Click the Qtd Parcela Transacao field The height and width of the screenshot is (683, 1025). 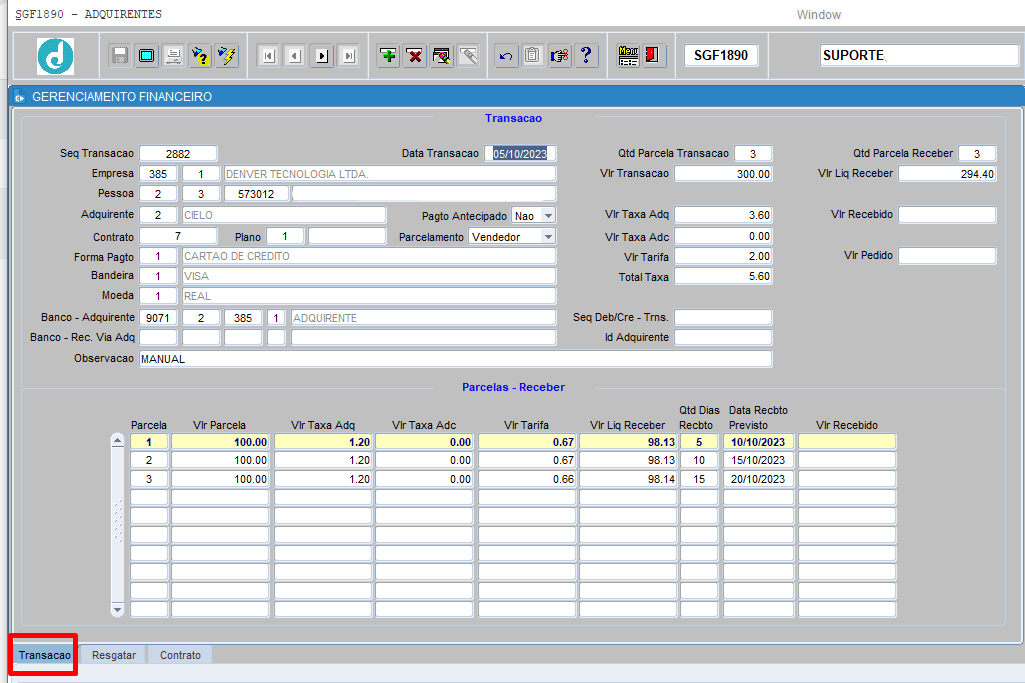point(753,154)
